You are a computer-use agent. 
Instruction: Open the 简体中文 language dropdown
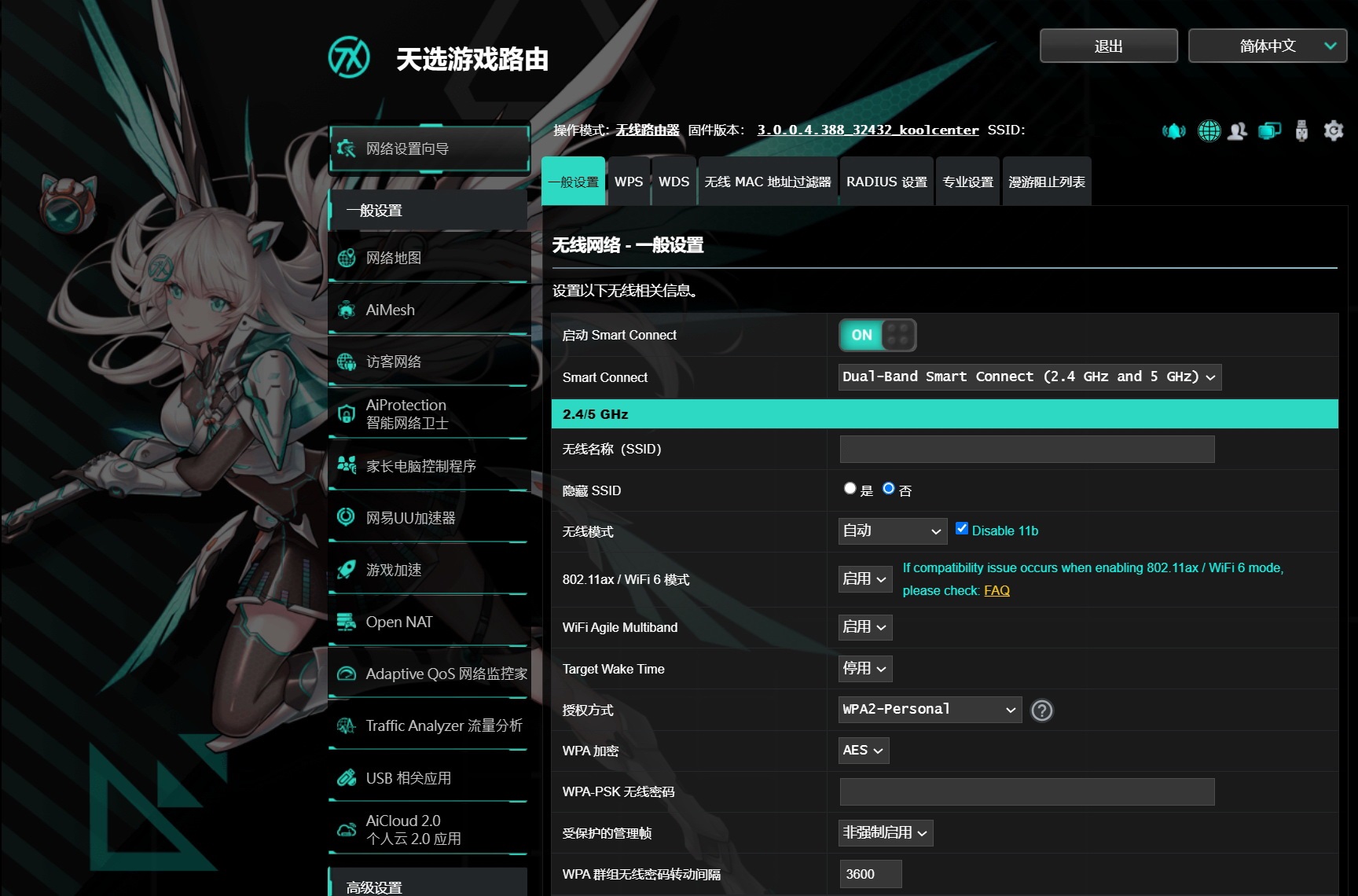[1267, 46]
